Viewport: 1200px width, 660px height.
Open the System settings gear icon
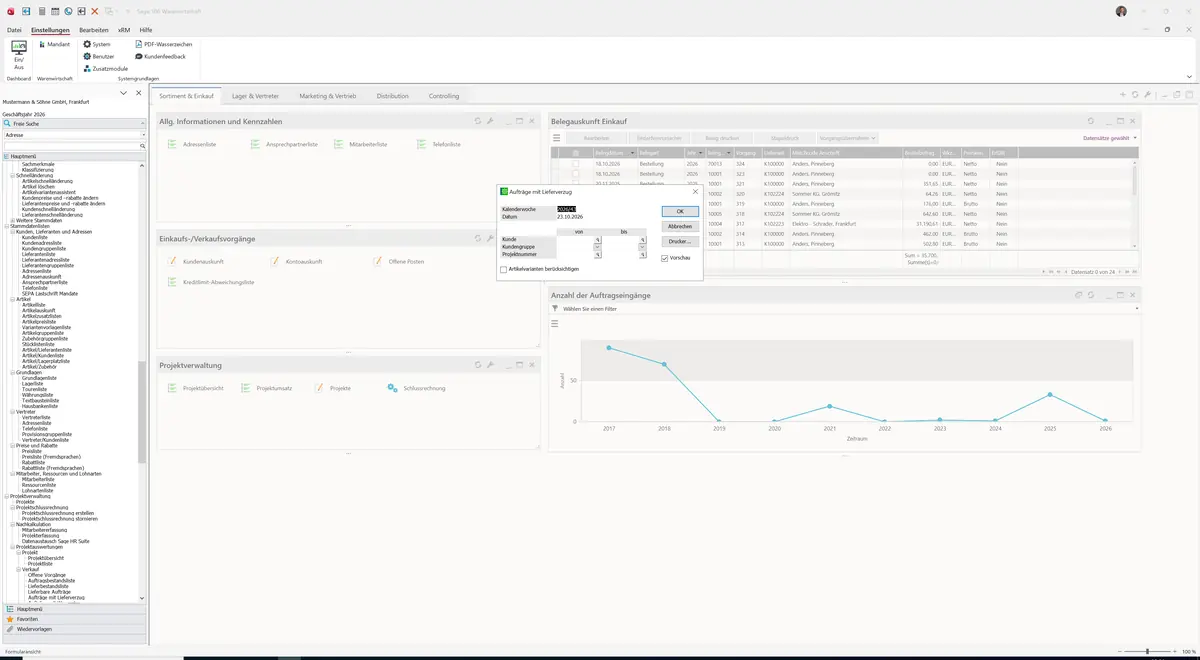(x=87, y=44)
